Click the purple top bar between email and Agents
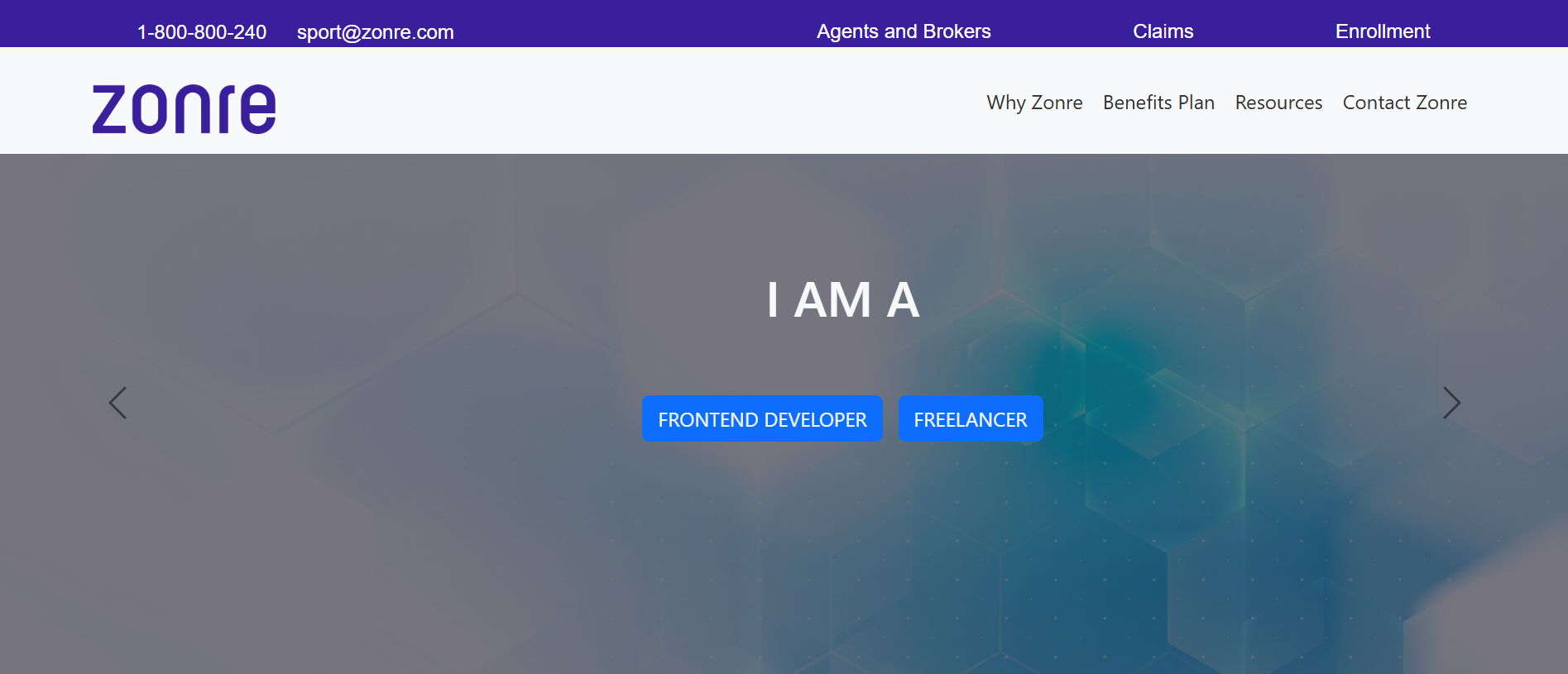 tap(633, 25)
